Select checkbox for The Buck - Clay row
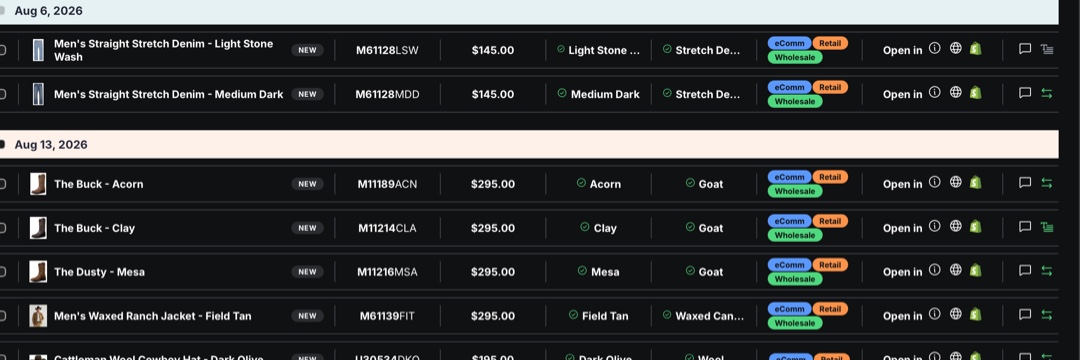The width and height of the screenshot is (1080, 360). click(x=2, y=228)
